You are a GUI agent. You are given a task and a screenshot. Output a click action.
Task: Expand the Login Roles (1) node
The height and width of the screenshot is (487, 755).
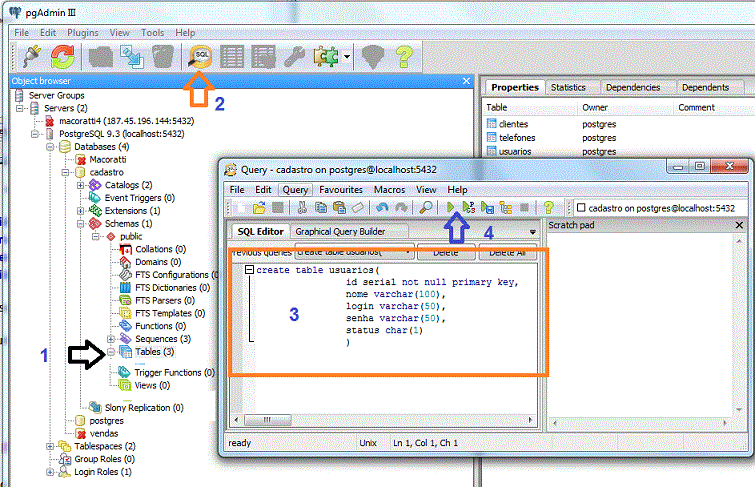click(50, 472)
